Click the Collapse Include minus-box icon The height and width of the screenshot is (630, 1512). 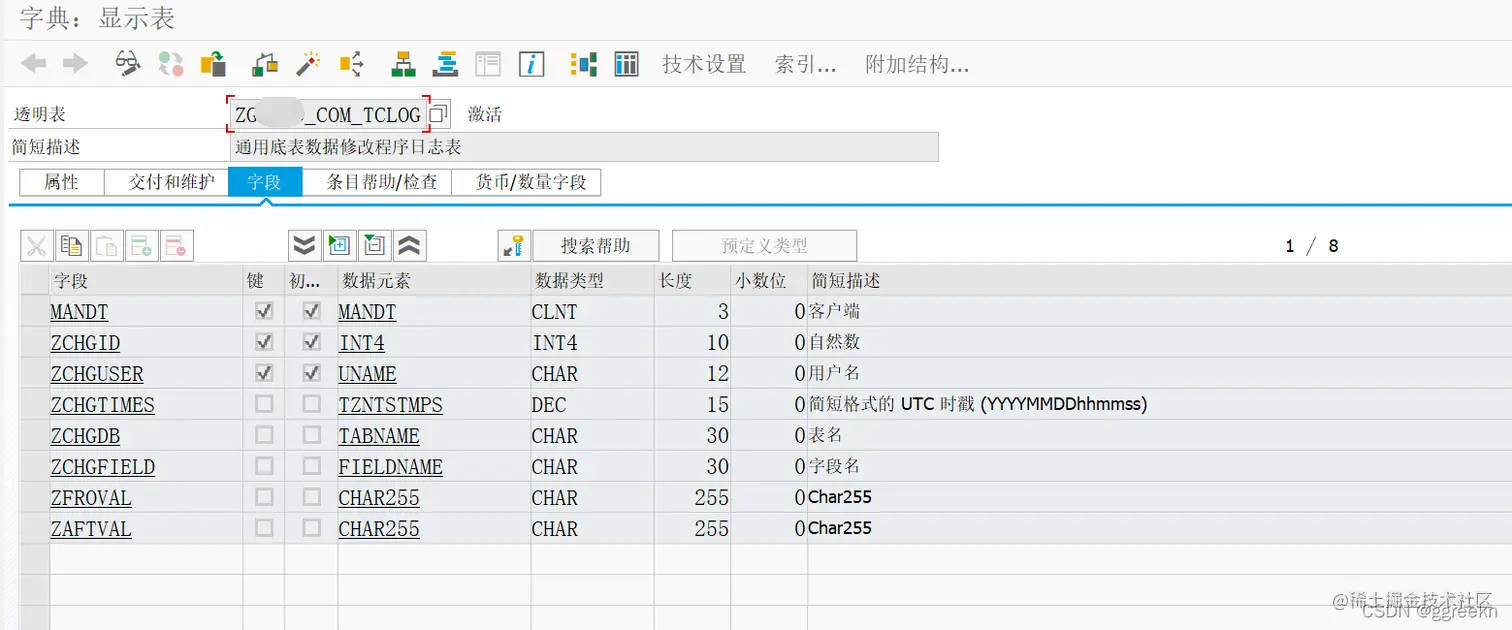[375, 245]
